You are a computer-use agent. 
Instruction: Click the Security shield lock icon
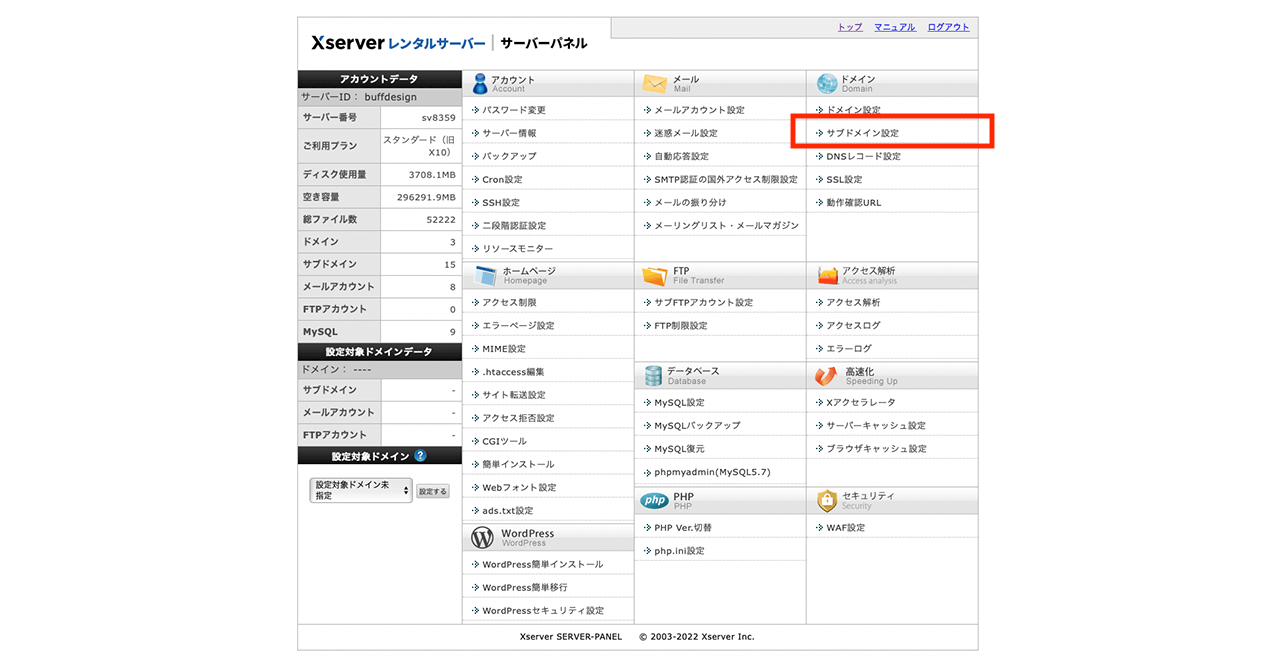tap(826, 501)
